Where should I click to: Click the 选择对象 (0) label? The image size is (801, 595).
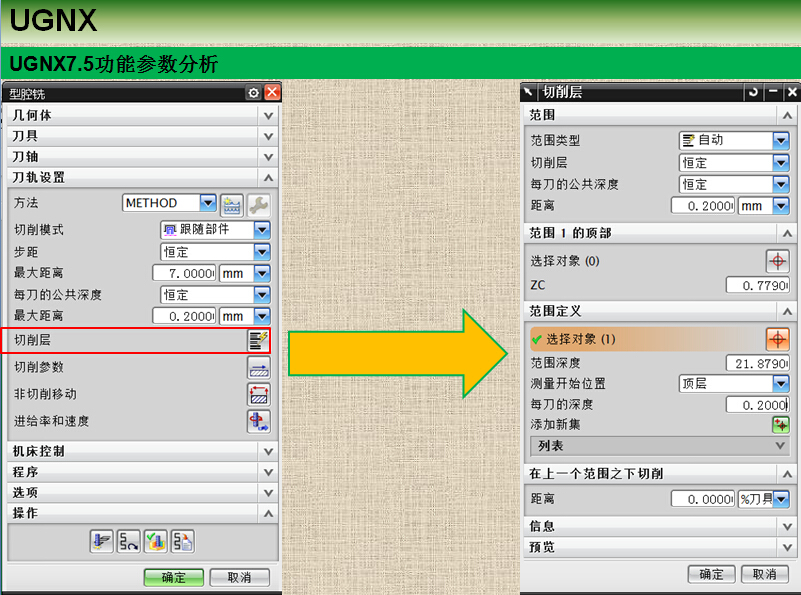point(564,261)
